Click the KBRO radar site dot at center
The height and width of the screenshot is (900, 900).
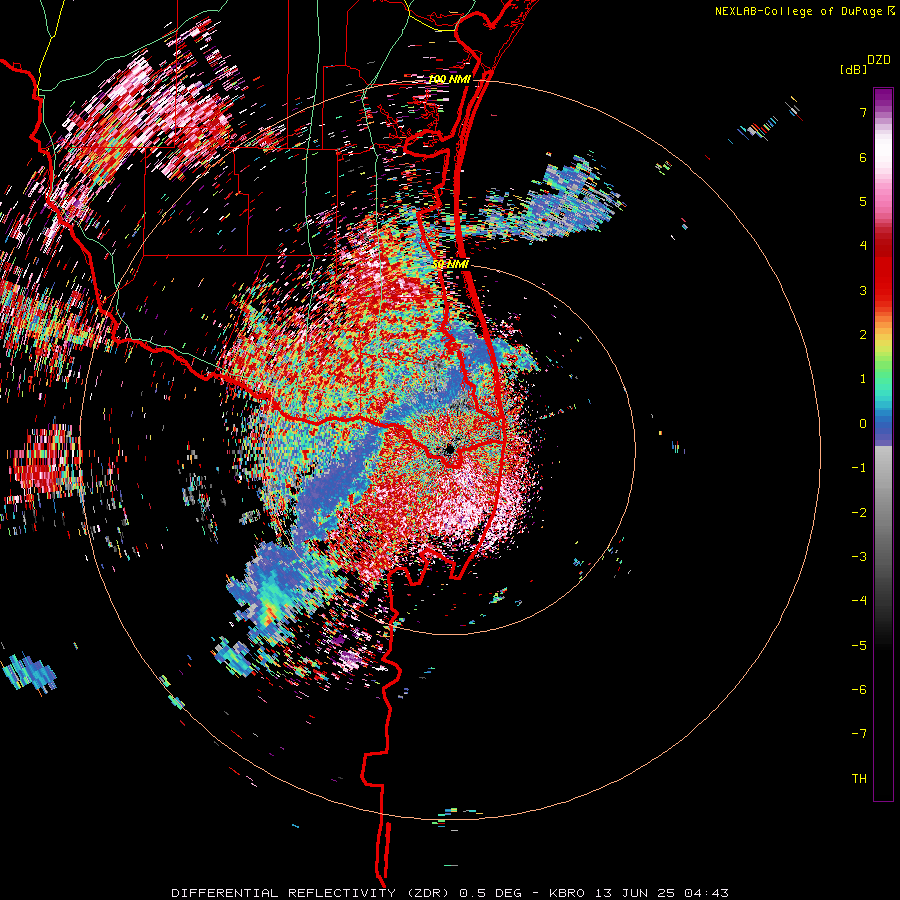click(x=449, y=449)
